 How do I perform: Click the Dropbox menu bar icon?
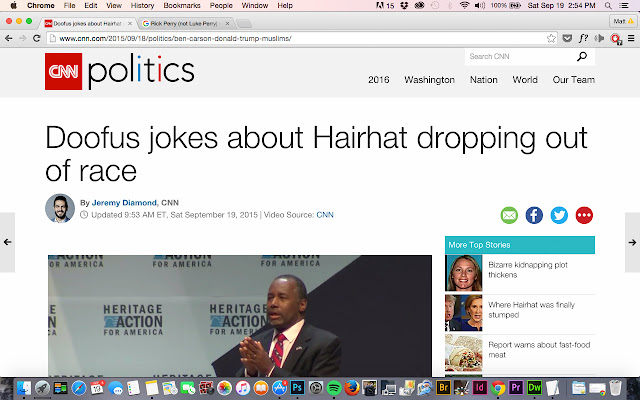[x=404, y=5]
